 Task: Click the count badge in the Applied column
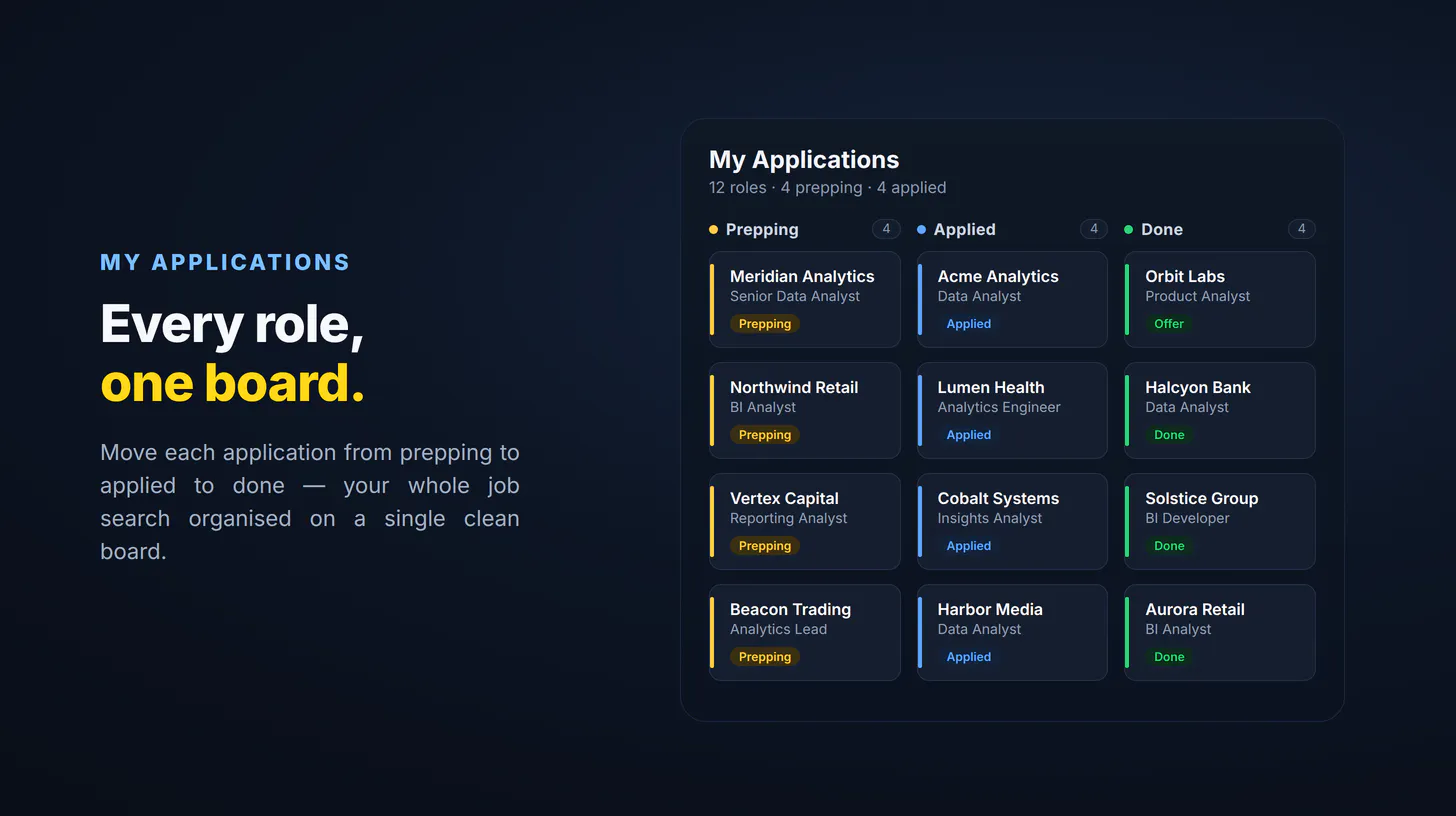coord(1094,229)
